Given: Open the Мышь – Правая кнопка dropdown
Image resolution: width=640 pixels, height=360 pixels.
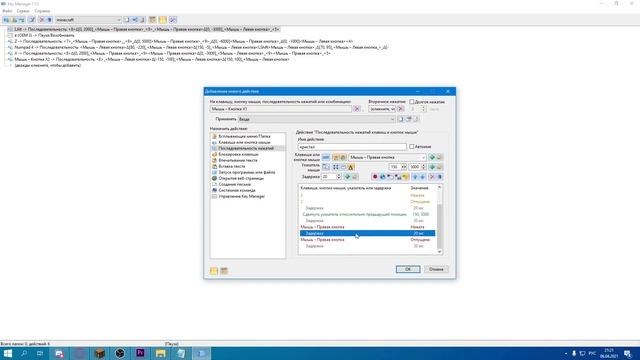Looking at the screenshot, I should tap(387, 157).
